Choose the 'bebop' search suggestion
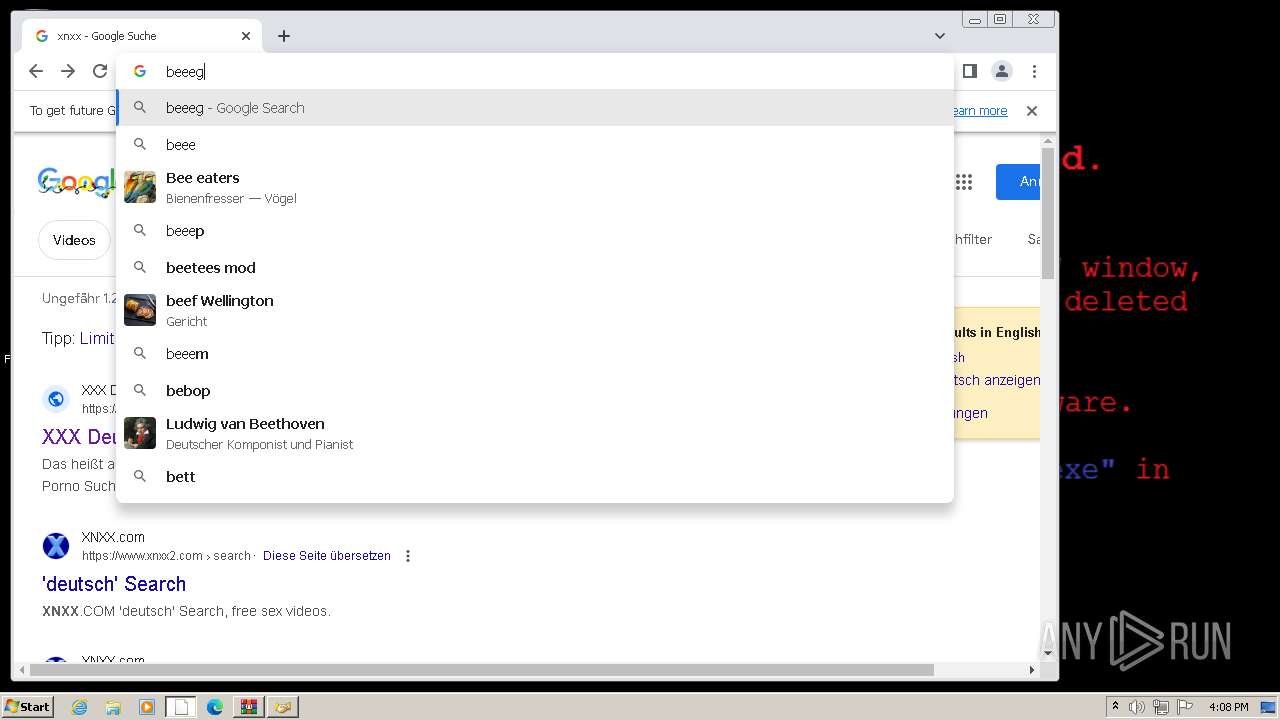Image resolution: width=1280 pixels, height=720 pixels. coord(535,391)
